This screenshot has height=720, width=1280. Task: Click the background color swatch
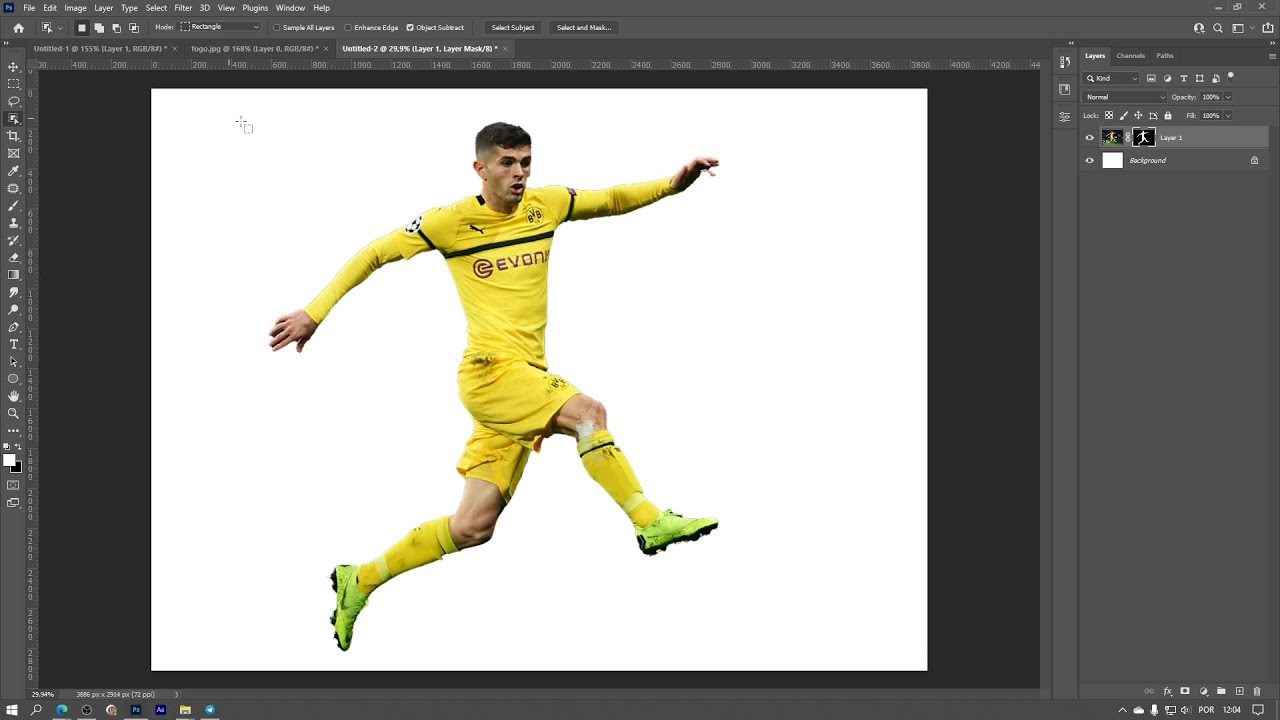click(17, 467)
